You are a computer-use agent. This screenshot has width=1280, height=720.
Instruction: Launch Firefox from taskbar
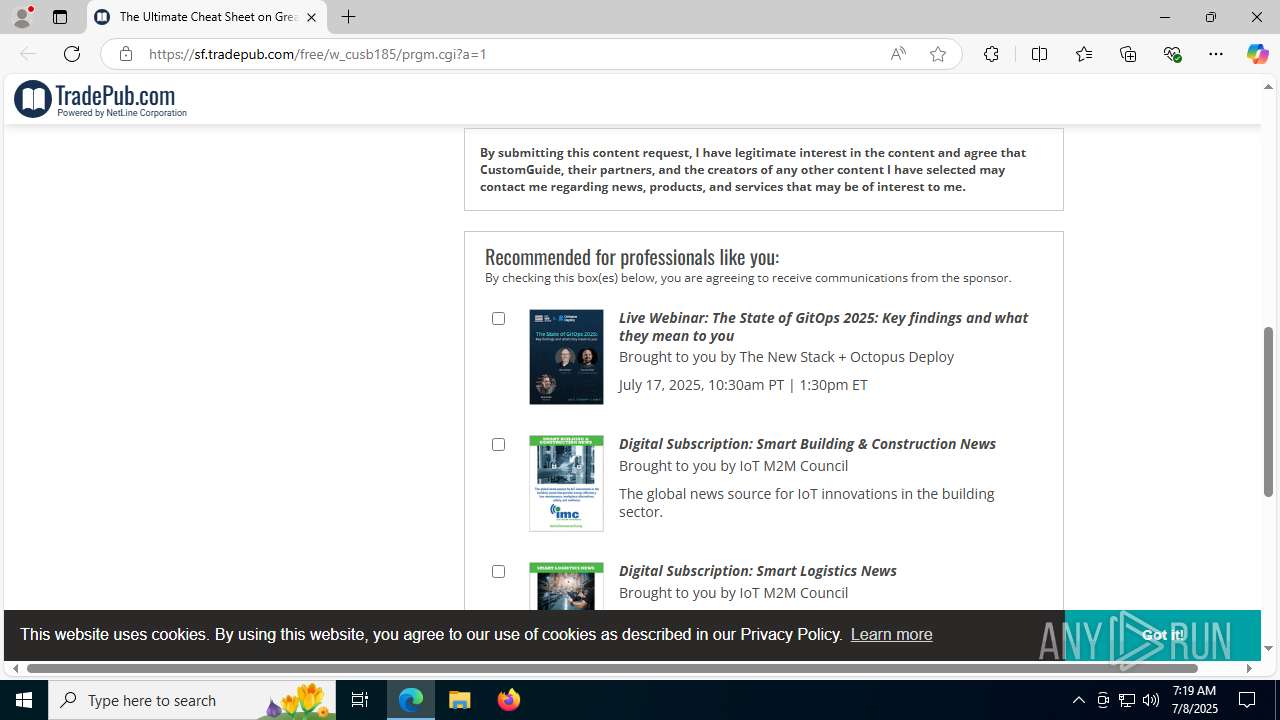click(509, 700)
